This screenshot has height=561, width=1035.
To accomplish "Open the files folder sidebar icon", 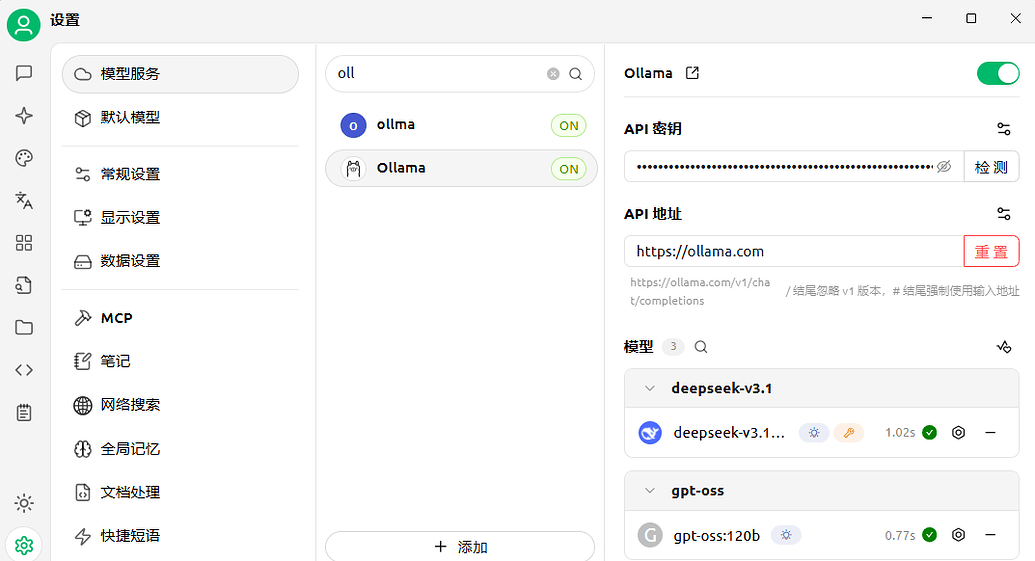I will pos(24,327).
